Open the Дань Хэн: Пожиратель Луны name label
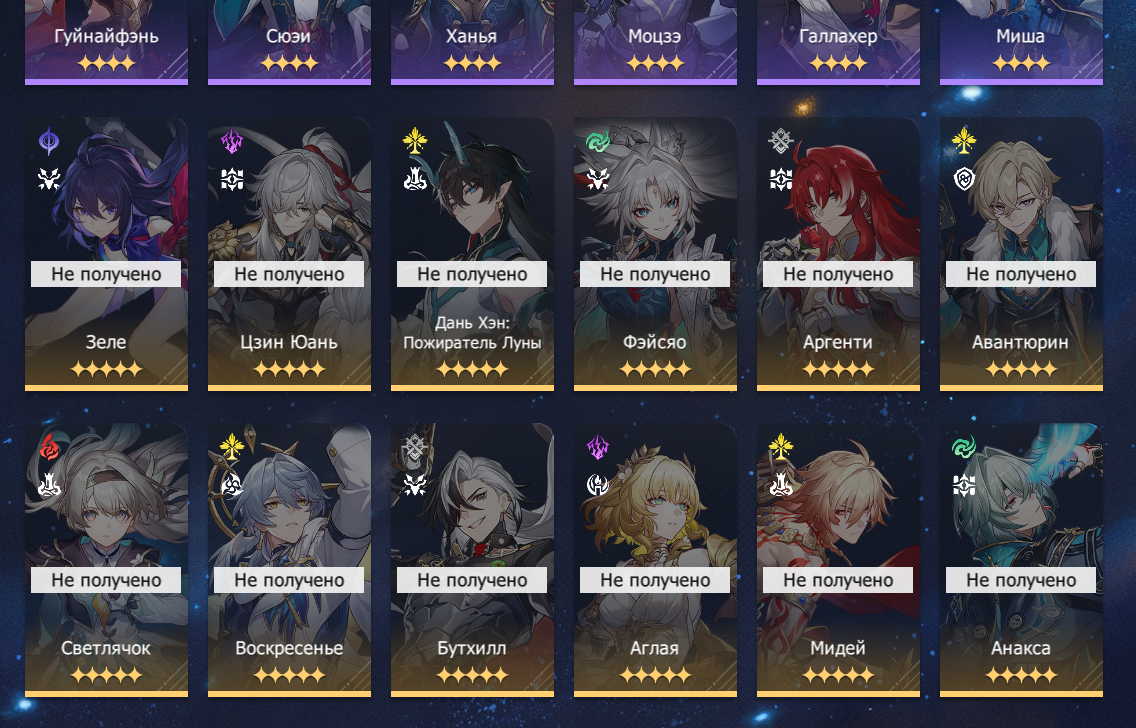 pyautogui.click(x=472, y=333)
